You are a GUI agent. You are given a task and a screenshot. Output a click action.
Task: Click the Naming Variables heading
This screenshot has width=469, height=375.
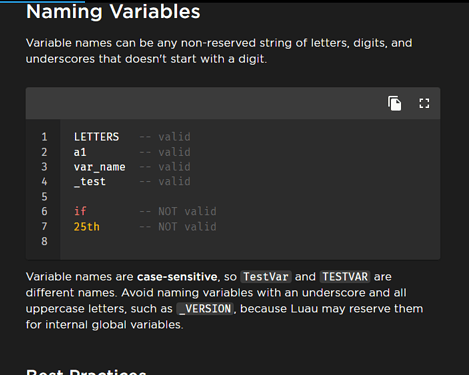click(113, 12)
